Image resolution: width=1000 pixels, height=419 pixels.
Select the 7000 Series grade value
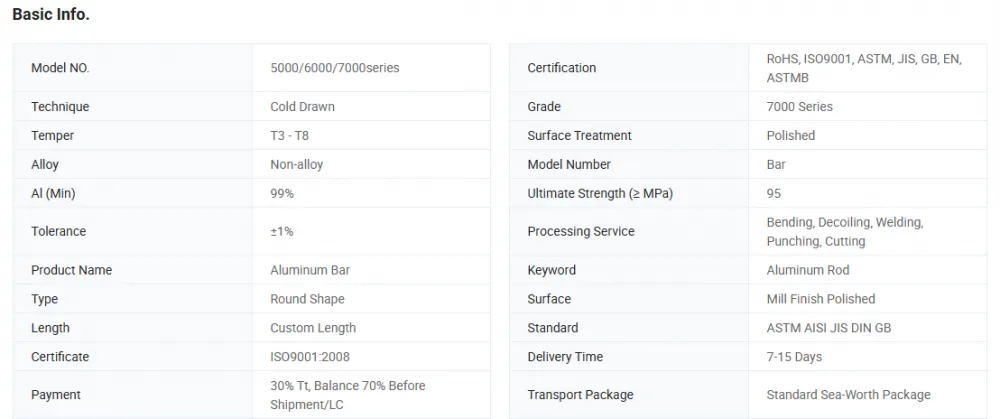[x=800, y=107]
